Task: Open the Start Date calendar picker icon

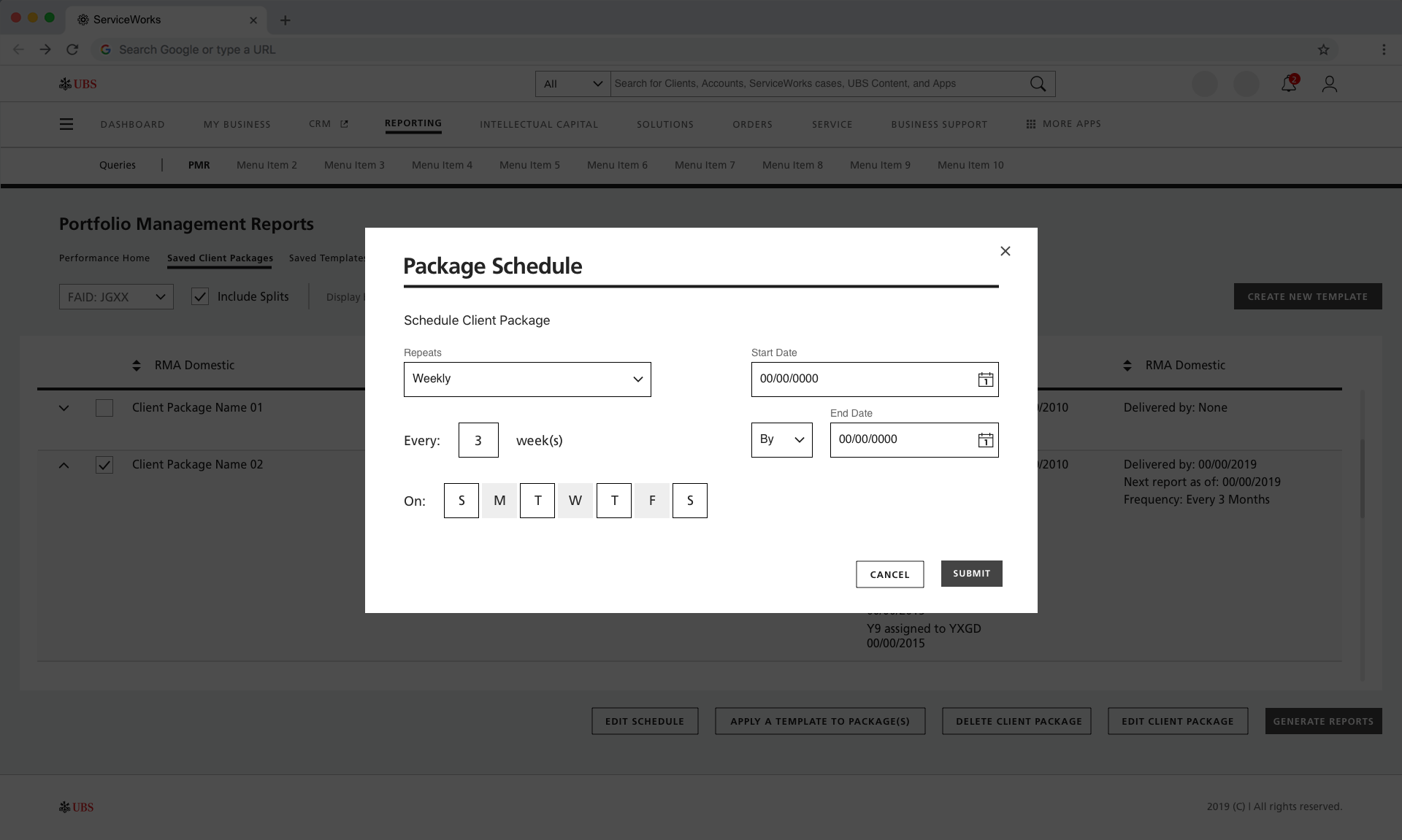Action: click(x=985, y=379)
